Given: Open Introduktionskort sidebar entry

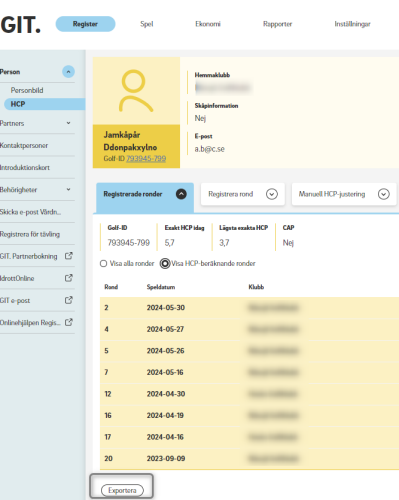Looking at the screenshot, I should (x=25, y=168).
